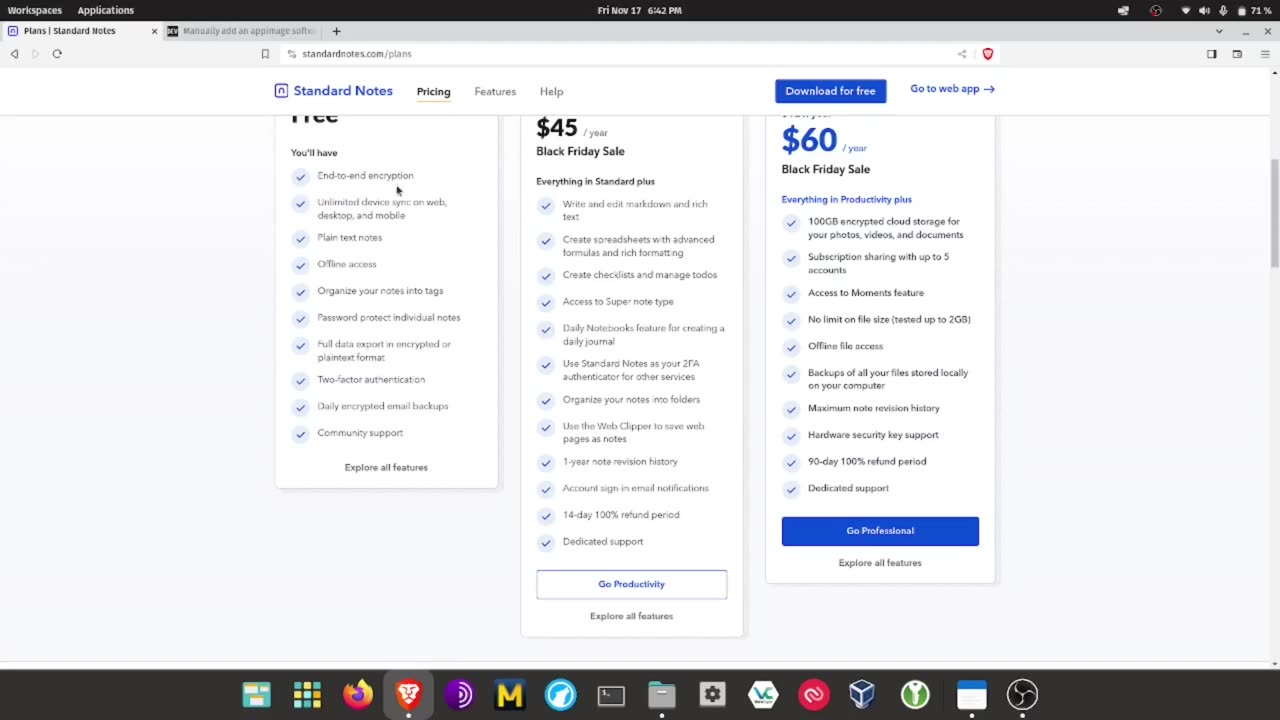
Task: Launch Firefox from the dock
Action: point(358,694)
